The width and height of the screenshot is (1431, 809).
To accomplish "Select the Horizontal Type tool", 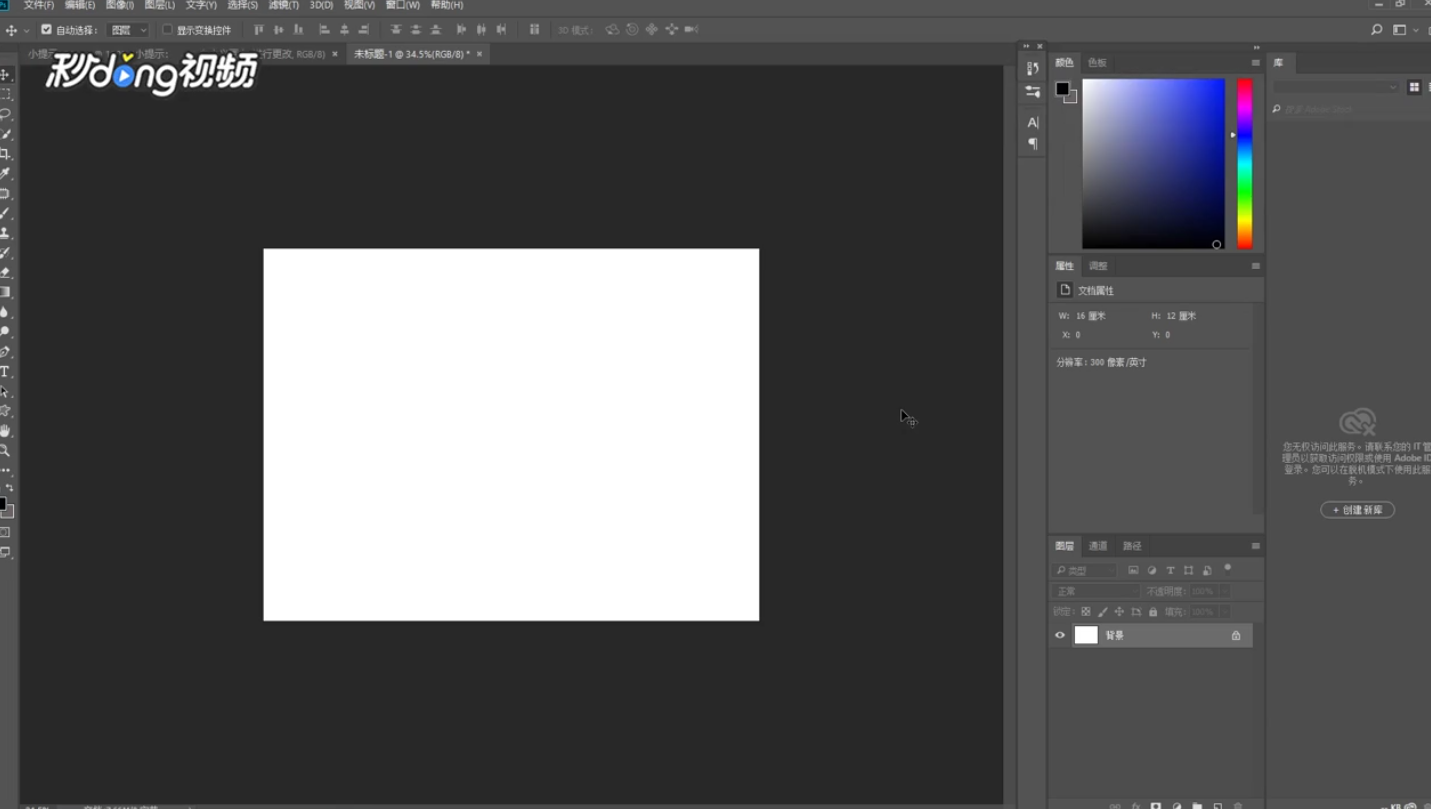I will [5, 371].
